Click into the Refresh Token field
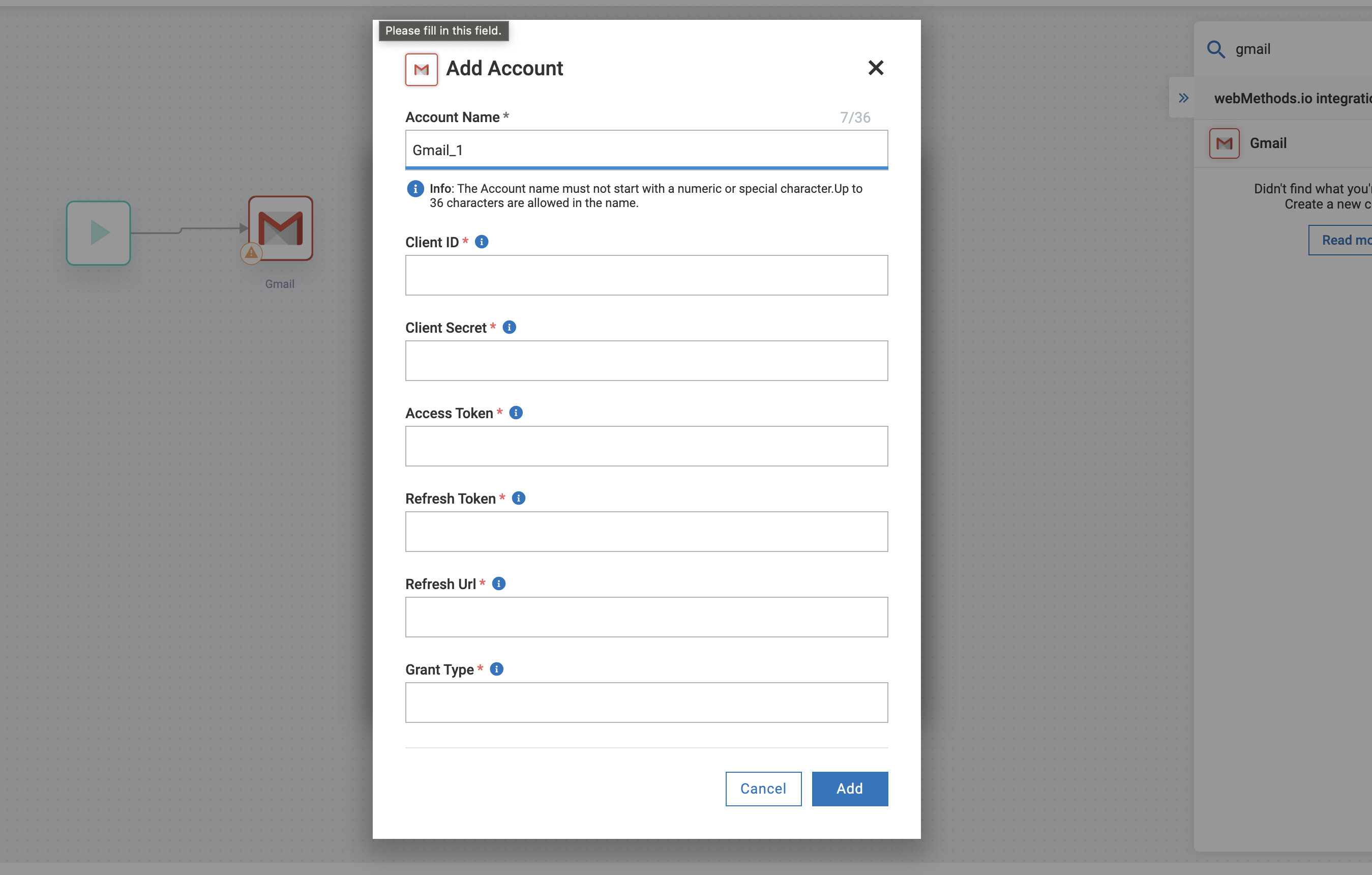 coord(646,532)
